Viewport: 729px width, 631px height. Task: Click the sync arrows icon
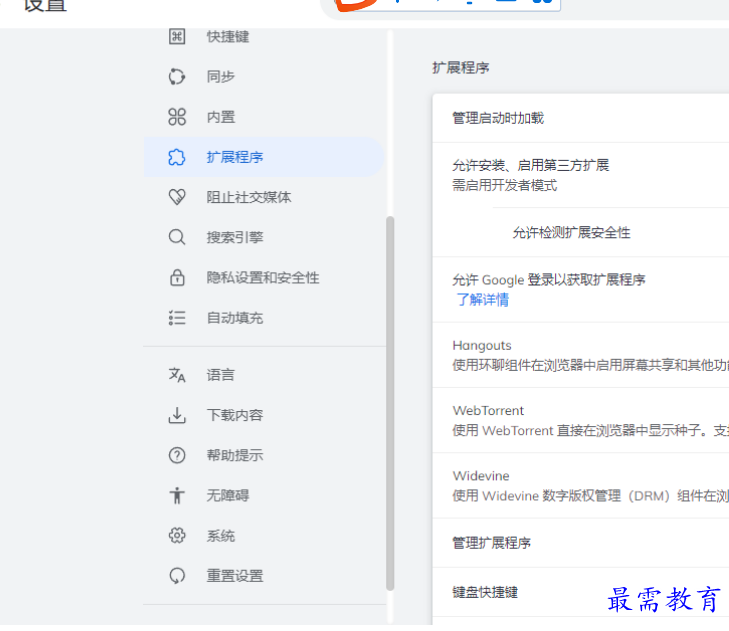click(177, 77)
